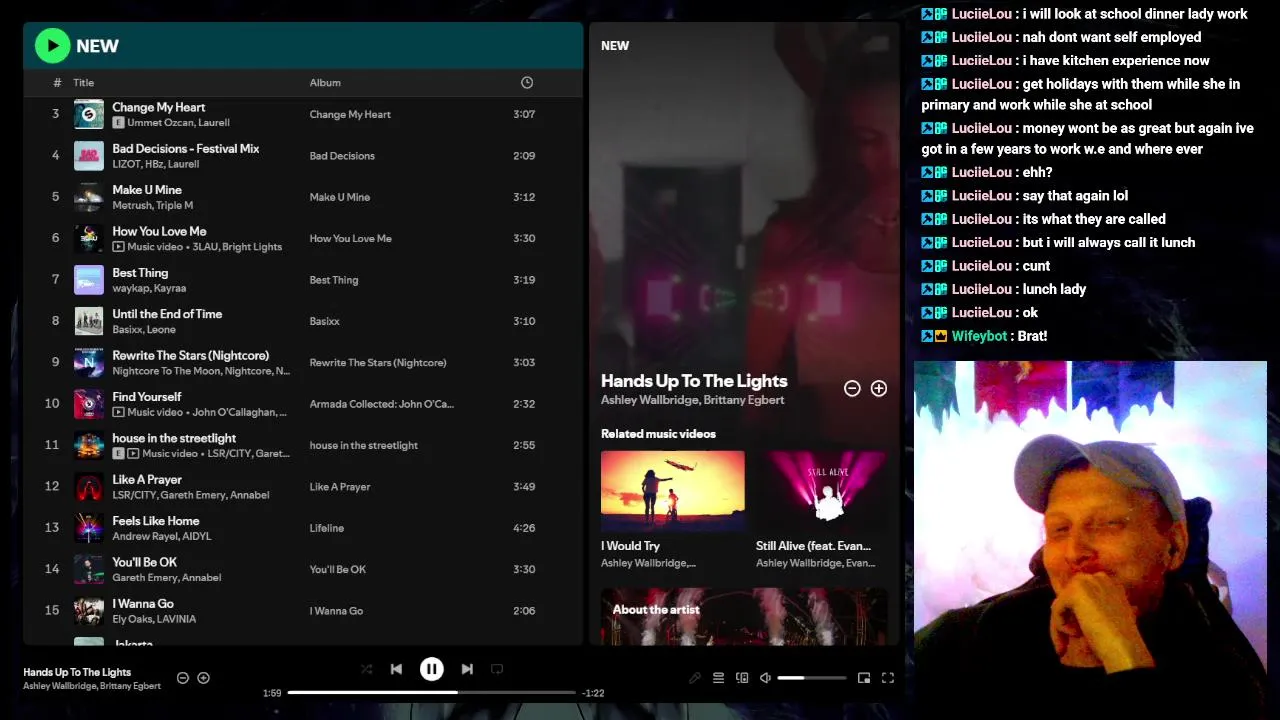Image resolution: width=1280 pixels, height=720 pixels.
Task: Click Best Thing cover art
Action: [x=89, y=280]
